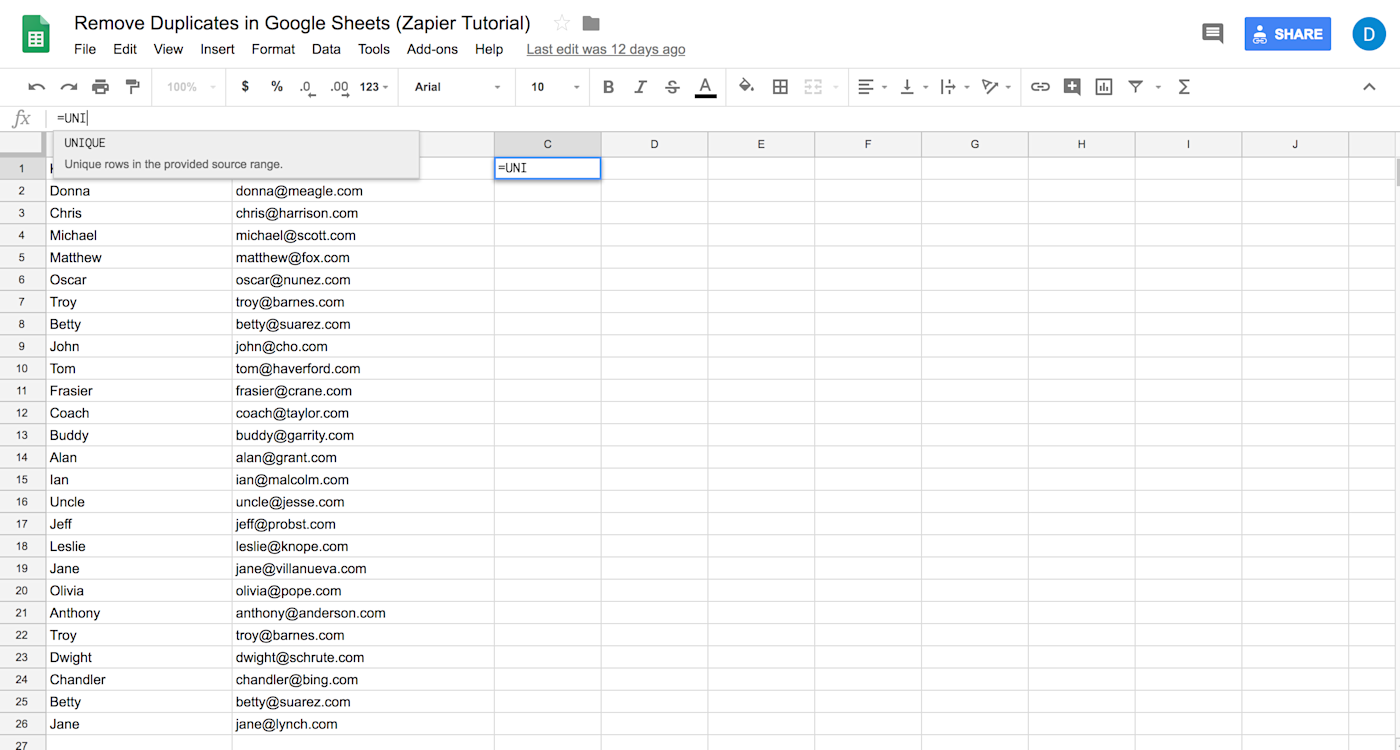Select the column J header
The image size is (1400, 750).
1295,144
